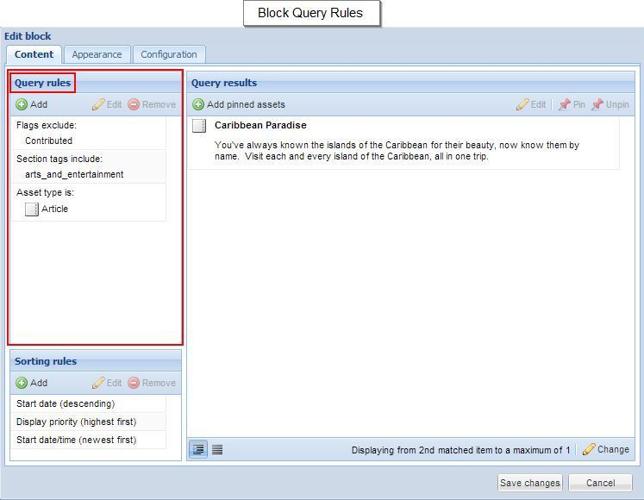644x500 pixels.
Task: Open the Configuration tab
Action: [x=169, y=55]
